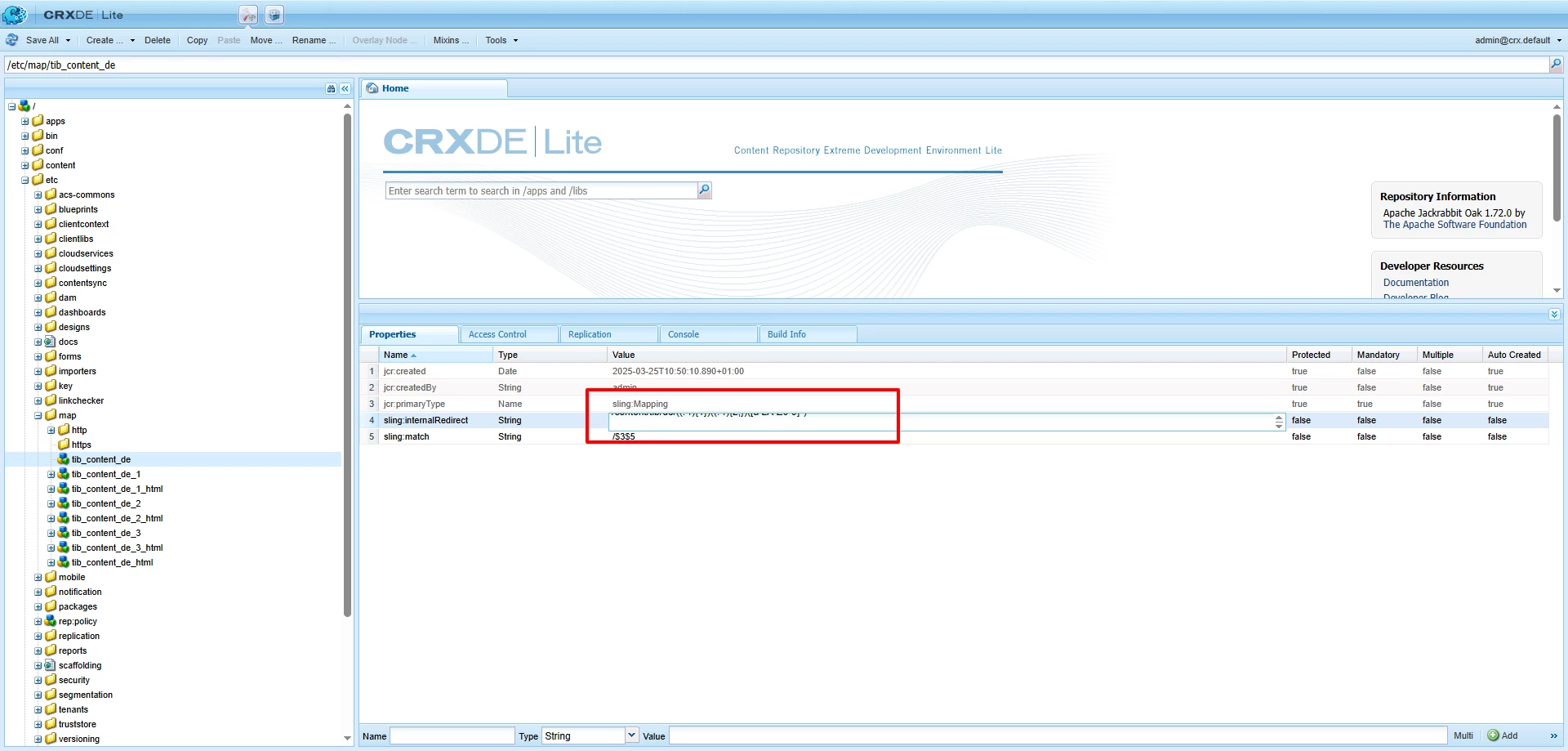1568x751 pixels.
Task: Click the root node icon in tree
Action: [24, 106]
